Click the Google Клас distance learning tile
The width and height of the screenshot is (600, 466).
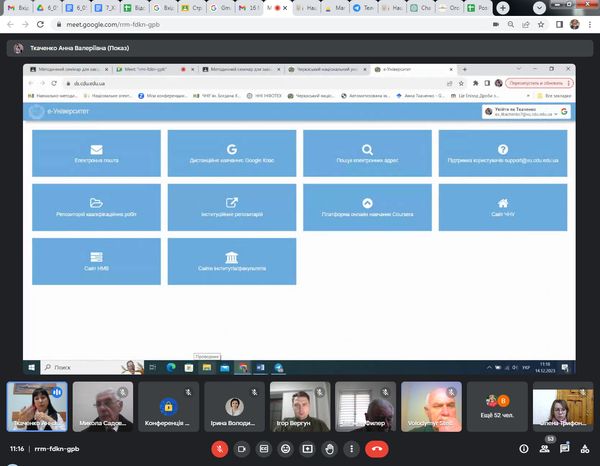232,153
